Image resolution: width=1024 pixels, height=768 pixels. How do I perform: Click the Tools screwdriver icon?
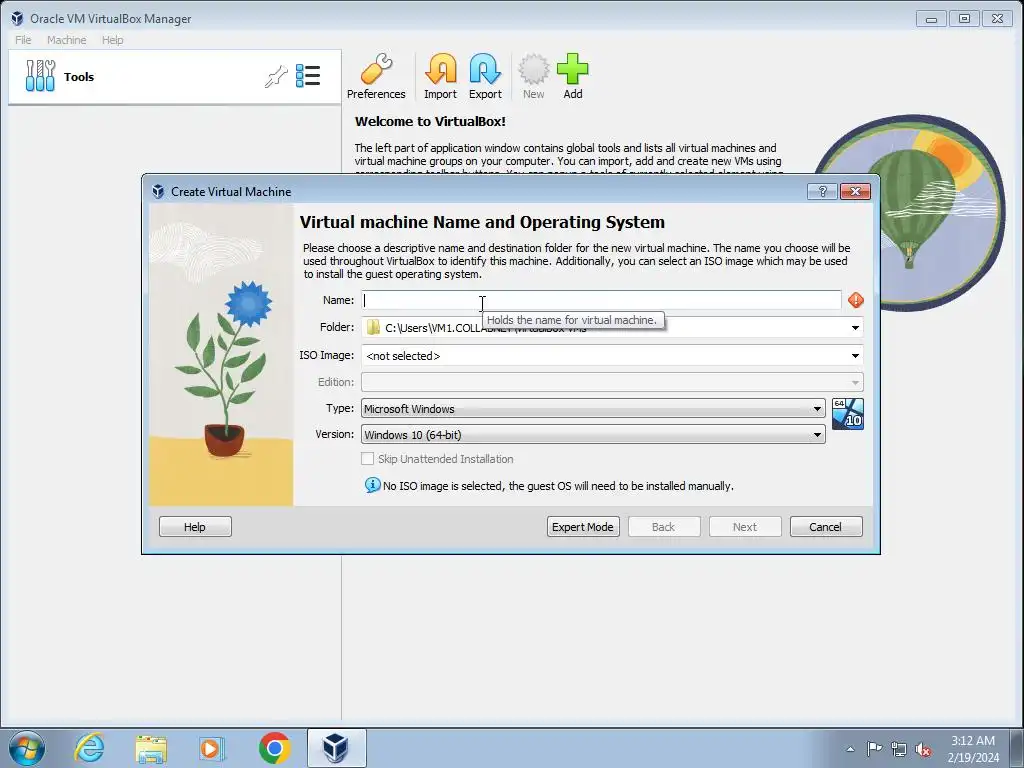[x=40, y=76]
